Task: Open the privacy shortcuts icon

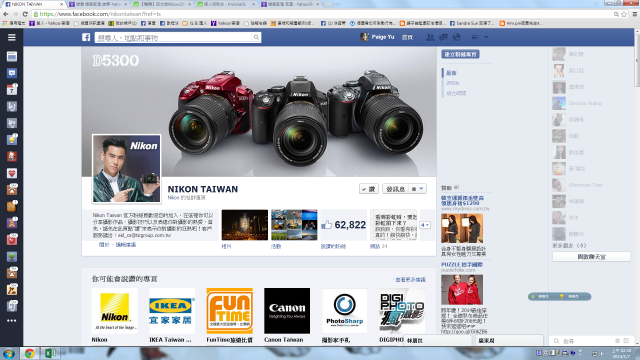Action: tap(475, 37)
